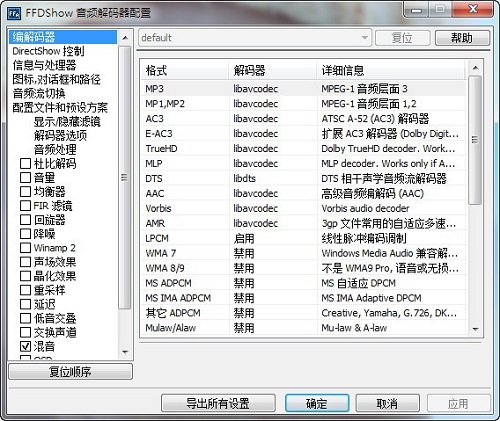
Task: Click the 帮助 button
Action: [x=462, y=38]
